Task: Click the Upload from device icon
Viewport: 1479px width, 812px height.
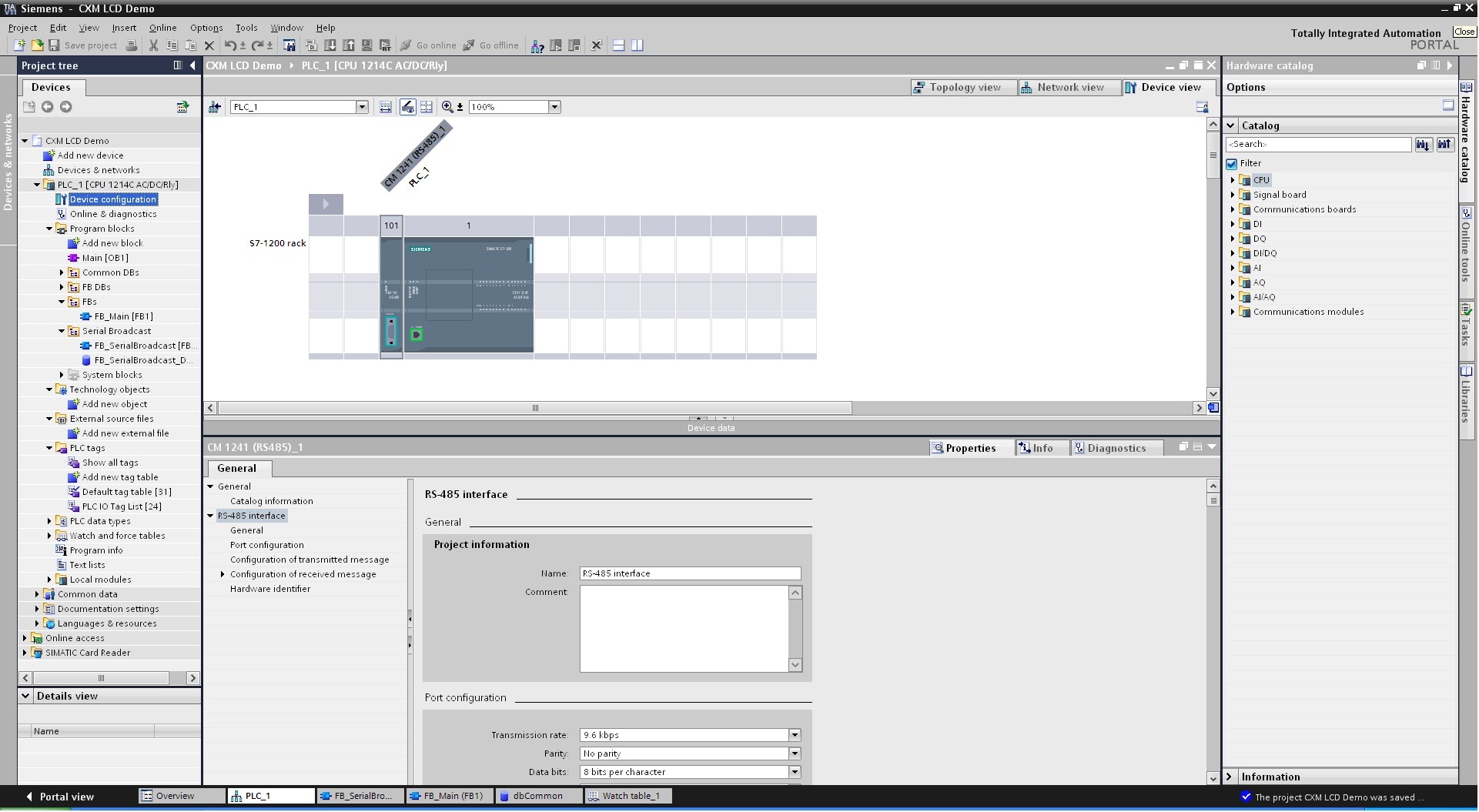Action: [349, 45]
